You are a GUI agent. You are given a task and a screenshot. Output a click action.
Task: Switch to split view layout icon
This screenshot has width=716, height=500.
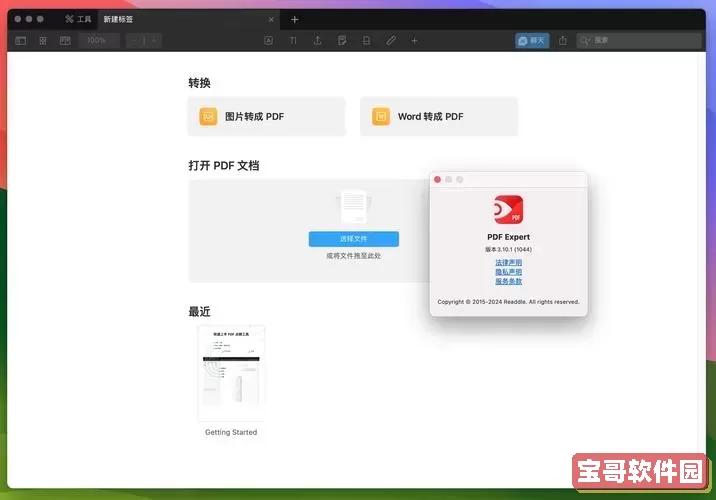click(x=65, y=41)
